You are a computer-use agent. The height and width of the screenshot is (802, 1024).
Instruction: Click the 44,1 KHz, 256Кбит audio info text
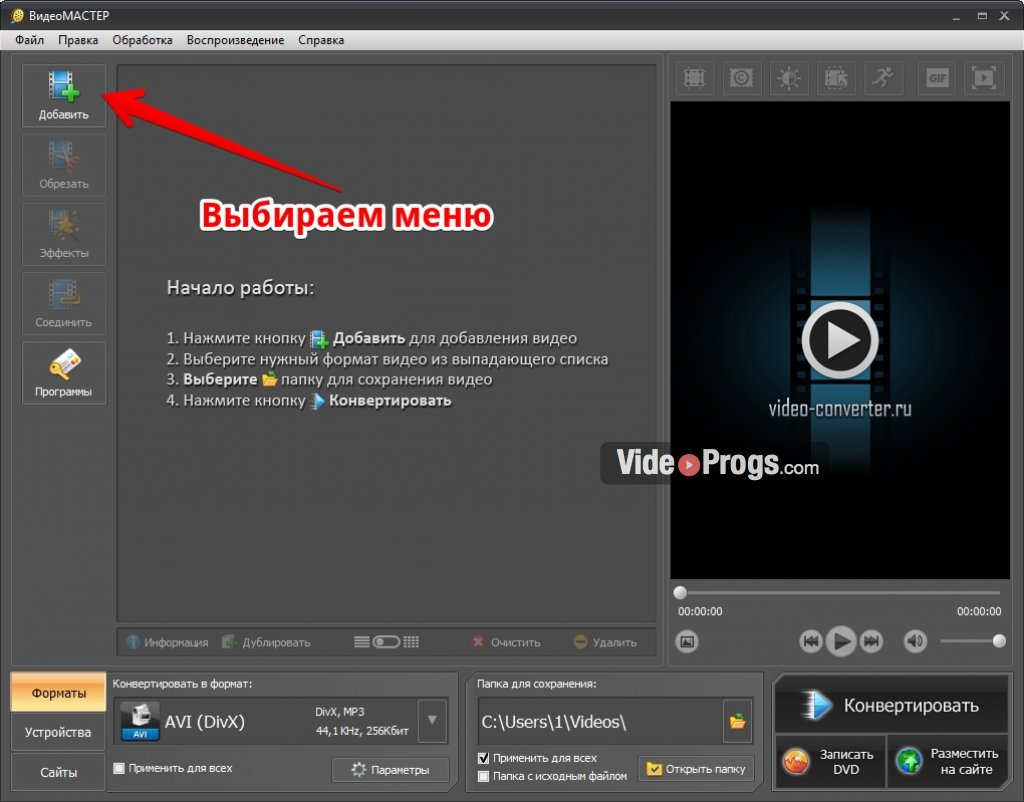point(362,731)
